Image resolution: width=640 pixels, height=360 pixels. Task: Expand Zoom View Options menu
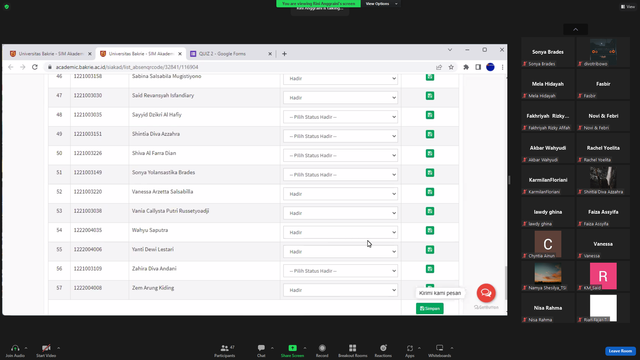click(x=381, y=4)
